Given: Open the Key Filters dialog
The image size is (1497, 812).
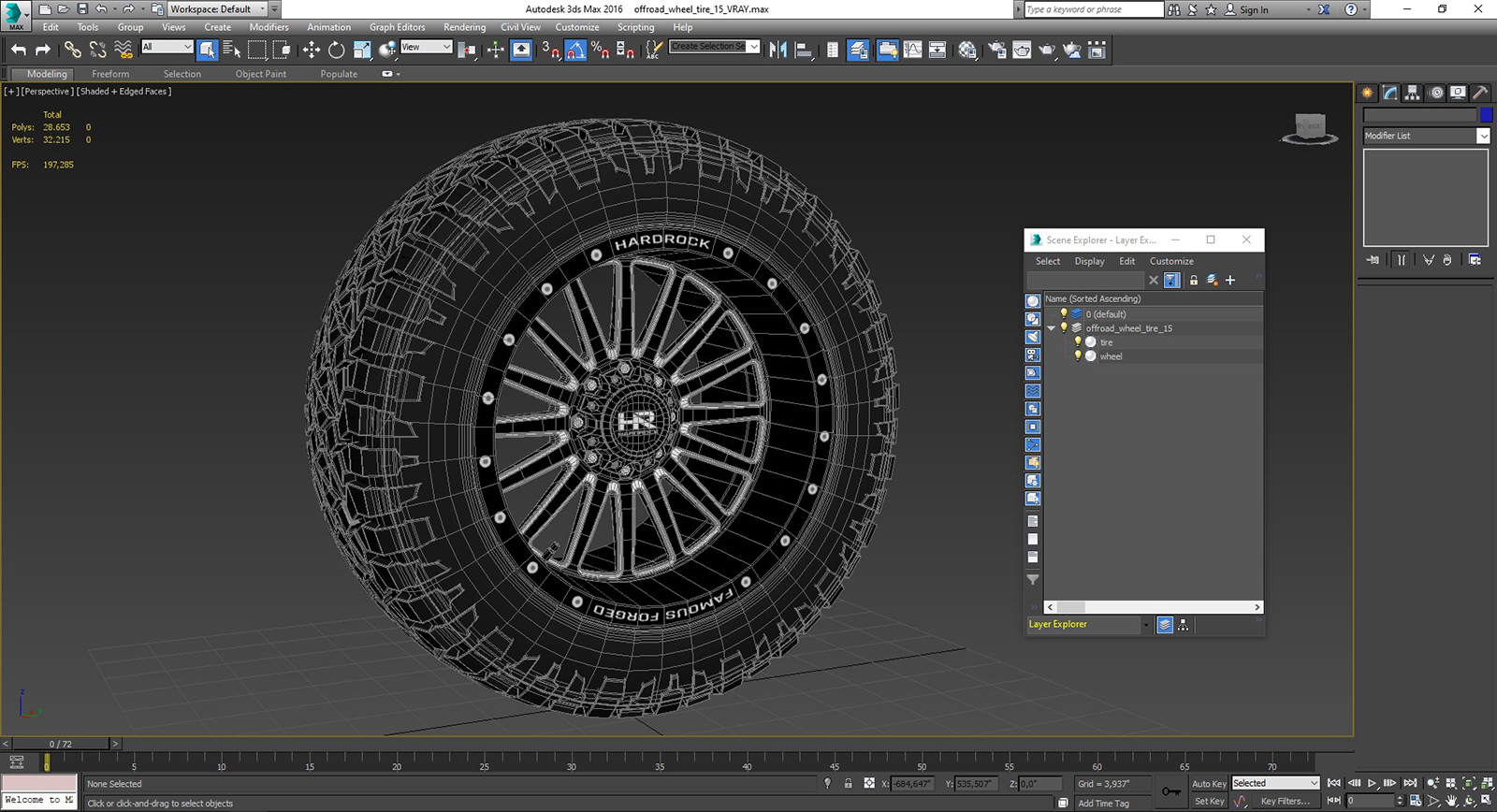Looking at the screenshot, I should click(1286, 801).
